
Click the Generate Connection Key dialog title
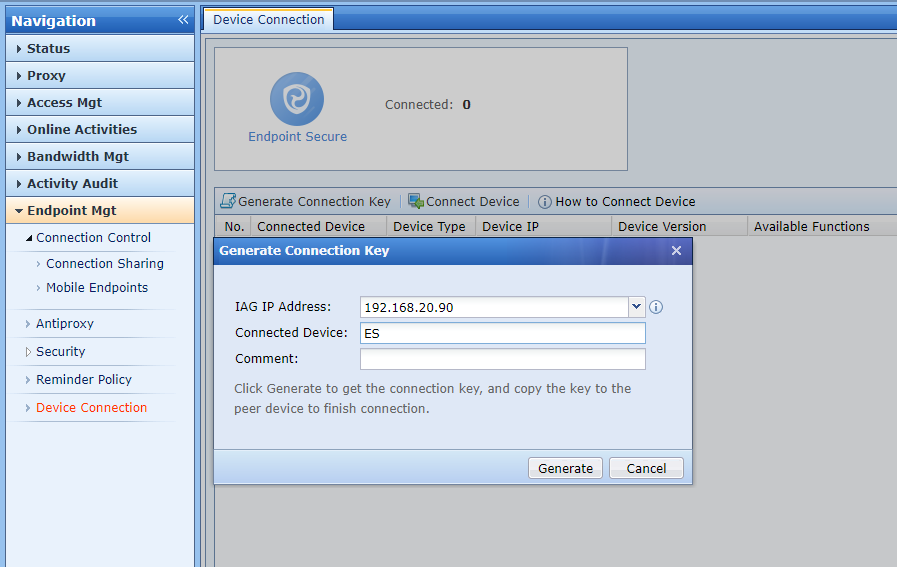coord(304,251)
